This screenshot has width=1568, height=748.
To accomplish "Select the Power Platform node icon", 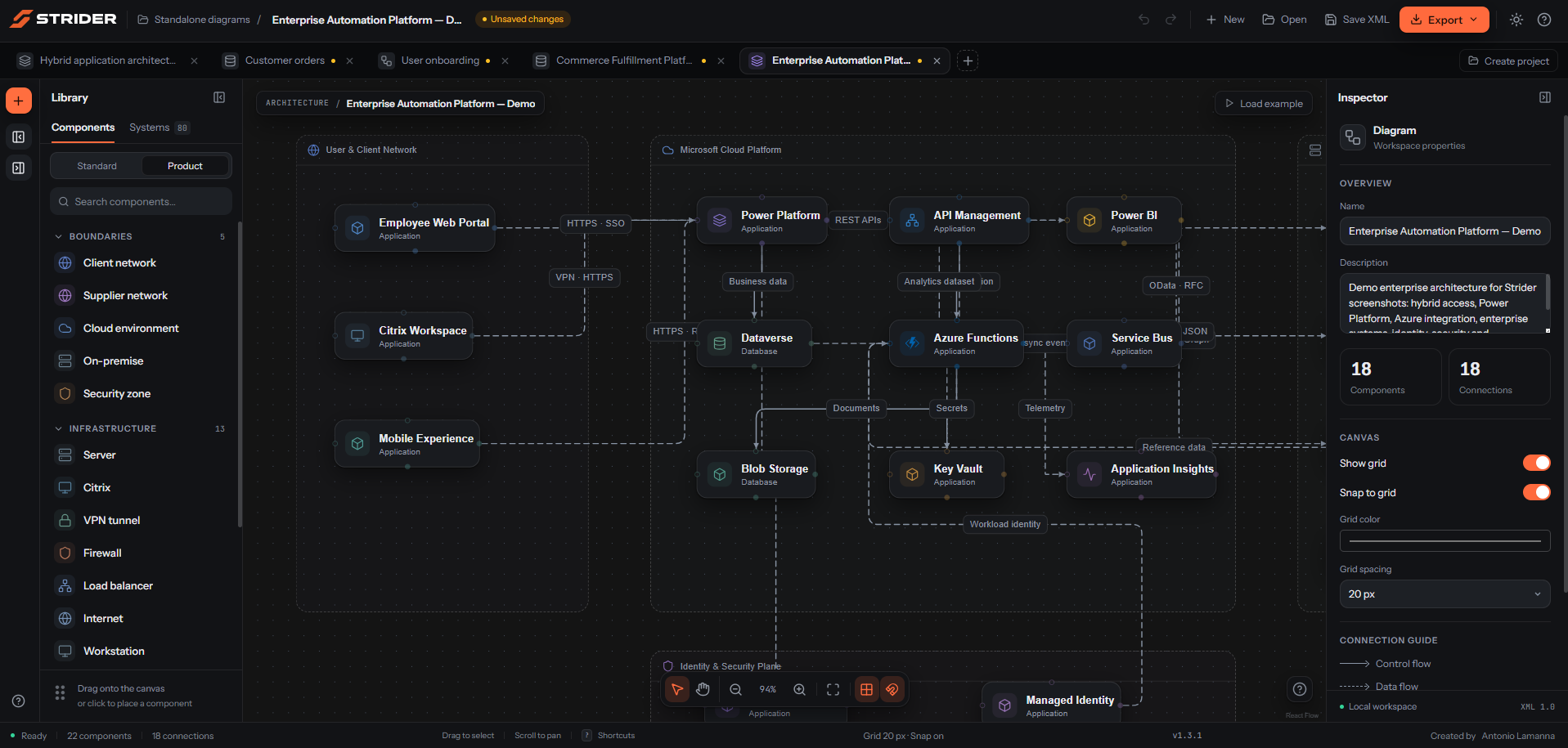I will tap(720, 221).
